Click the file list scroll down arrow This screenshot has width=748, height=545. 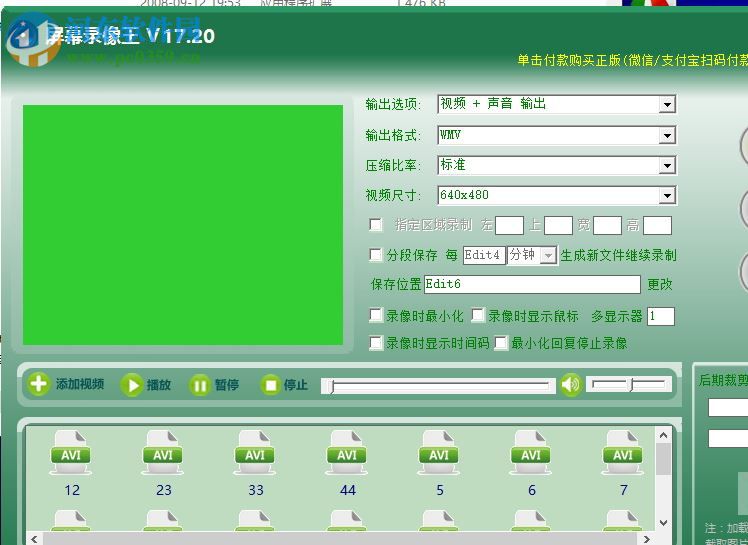(663, 523)
